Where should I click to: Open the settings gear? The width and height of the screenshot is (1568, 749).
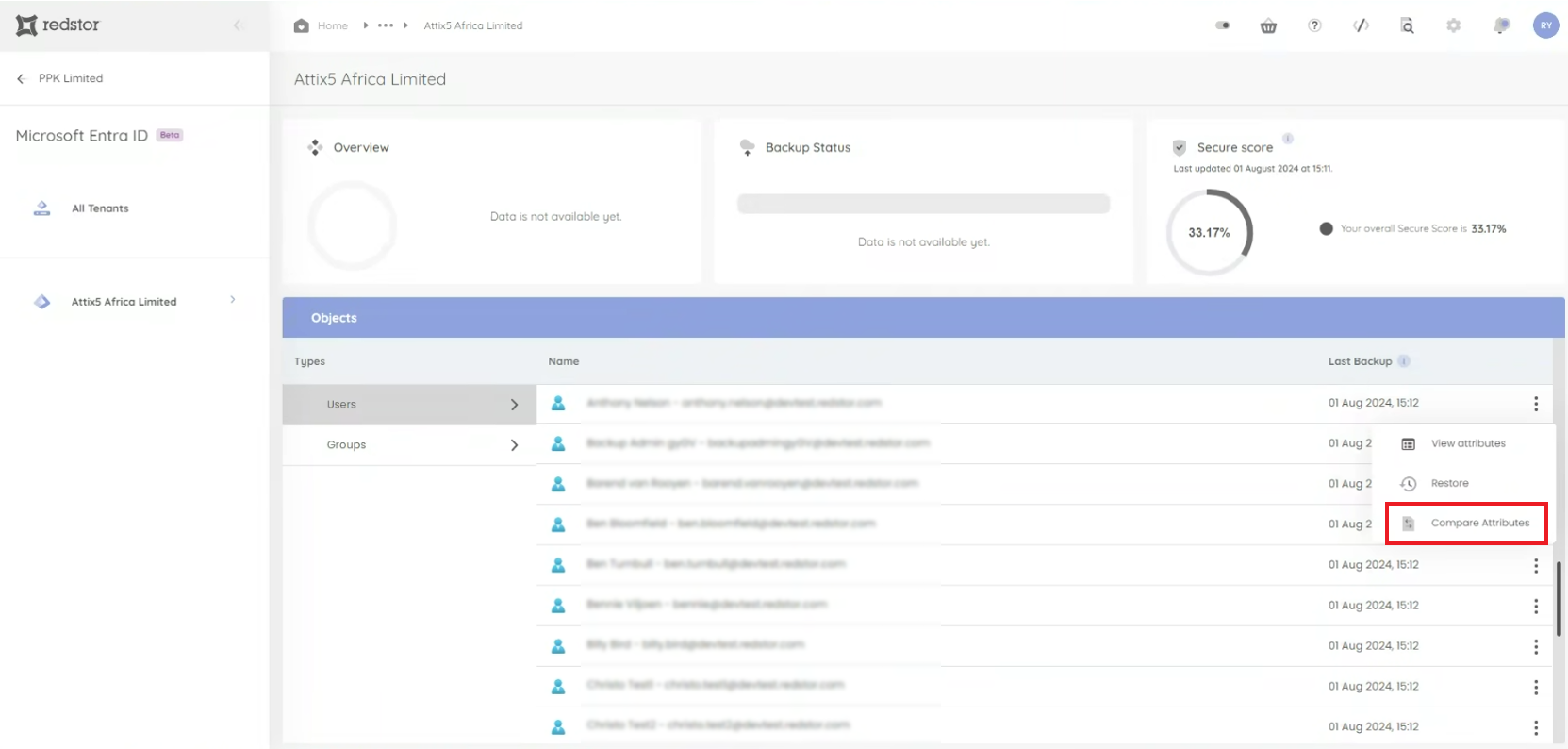click(1454, 25)
